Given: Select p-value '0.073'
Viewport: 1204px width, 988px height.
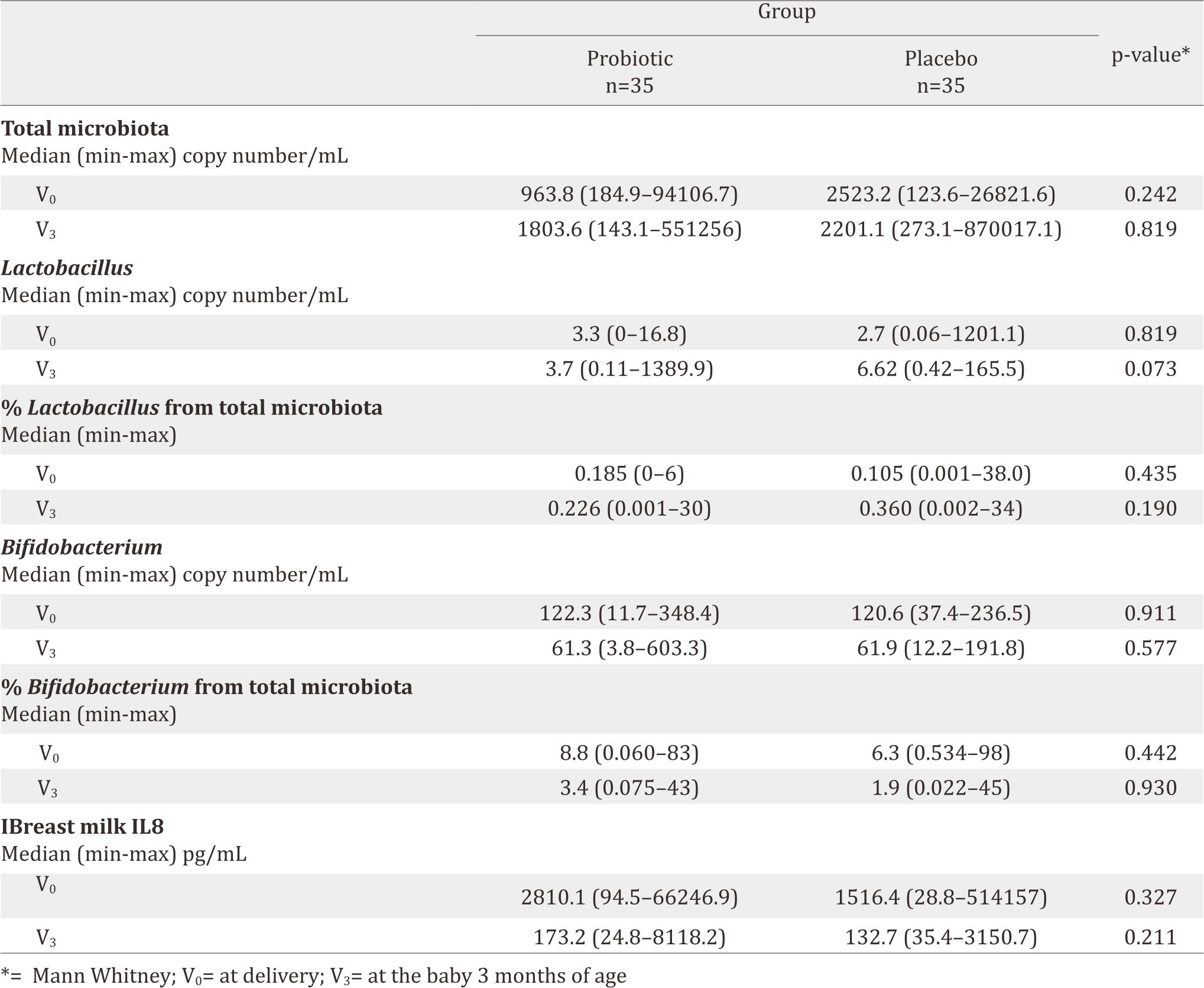Looking at the screenshot, I should [1150, 369].
